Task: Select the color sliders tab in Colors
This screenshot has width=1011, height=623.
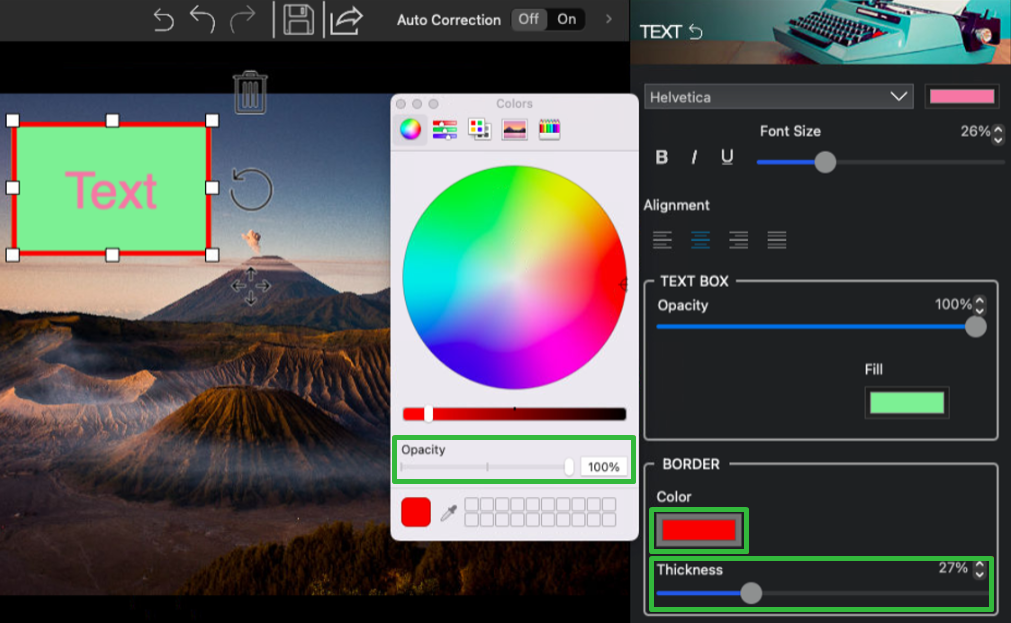Action: pos(445,129)
